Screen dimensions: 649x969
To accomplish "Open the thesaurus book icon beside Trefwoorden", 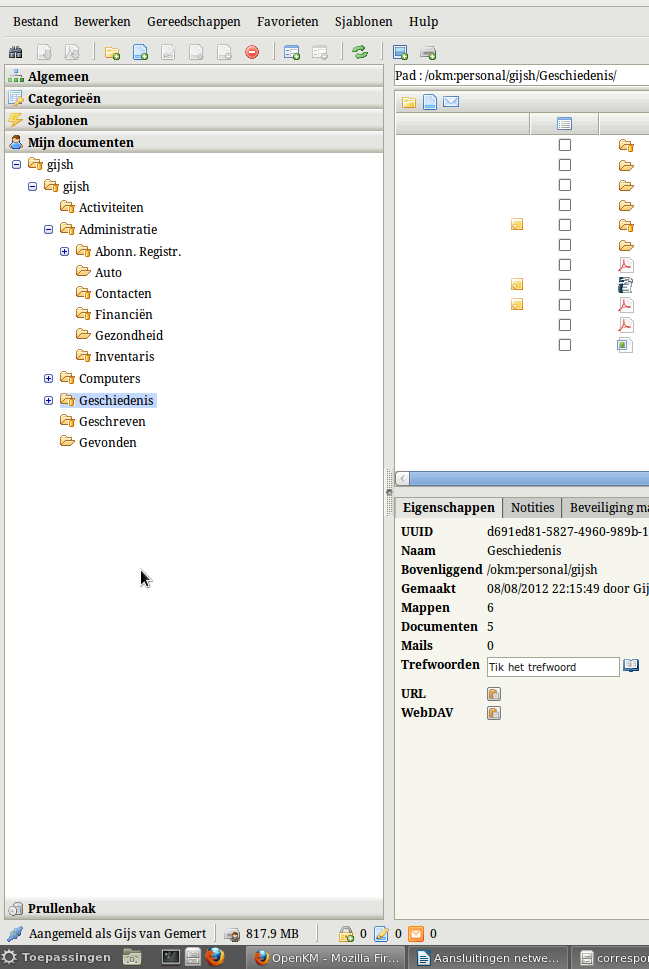I will (630, 666).
